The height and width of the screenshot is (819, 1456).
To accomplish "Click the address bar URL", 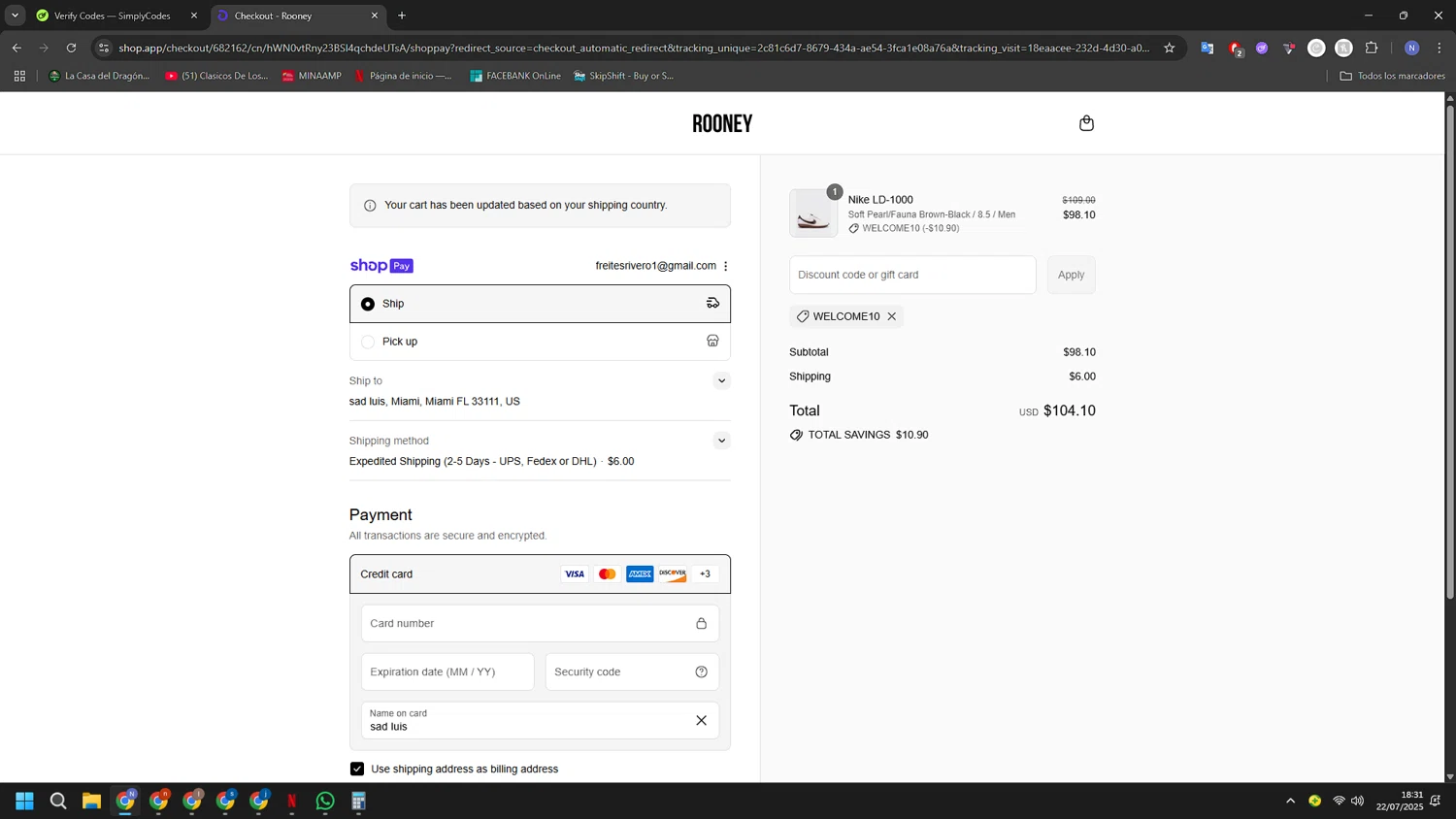I will [x=633, y=48].
